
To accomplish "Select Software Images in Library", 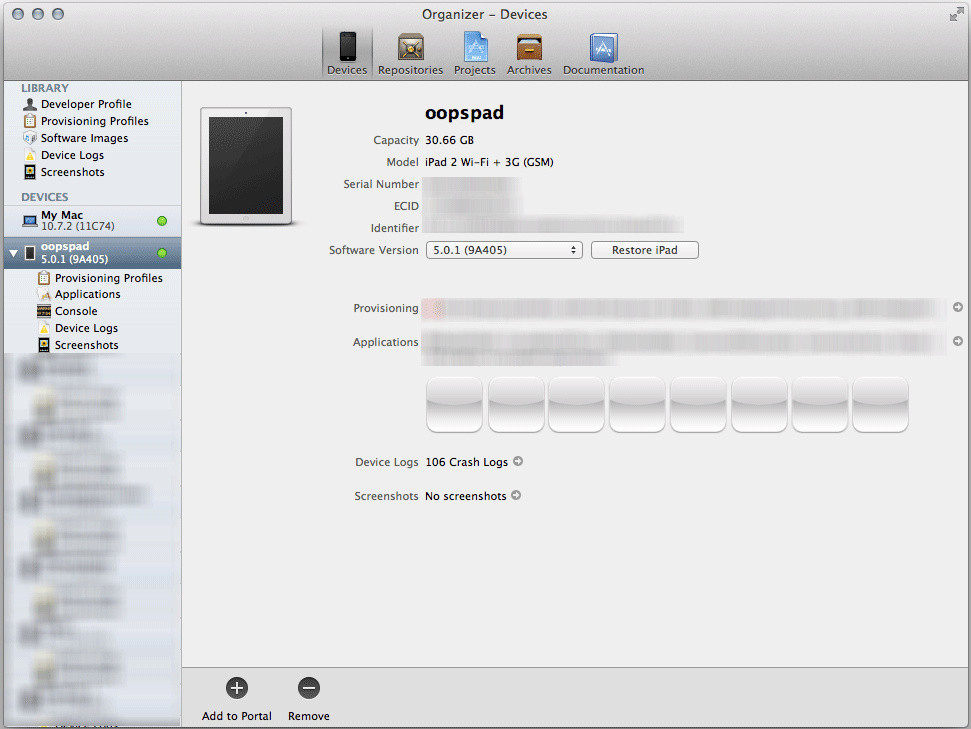I will click(84, 138).
